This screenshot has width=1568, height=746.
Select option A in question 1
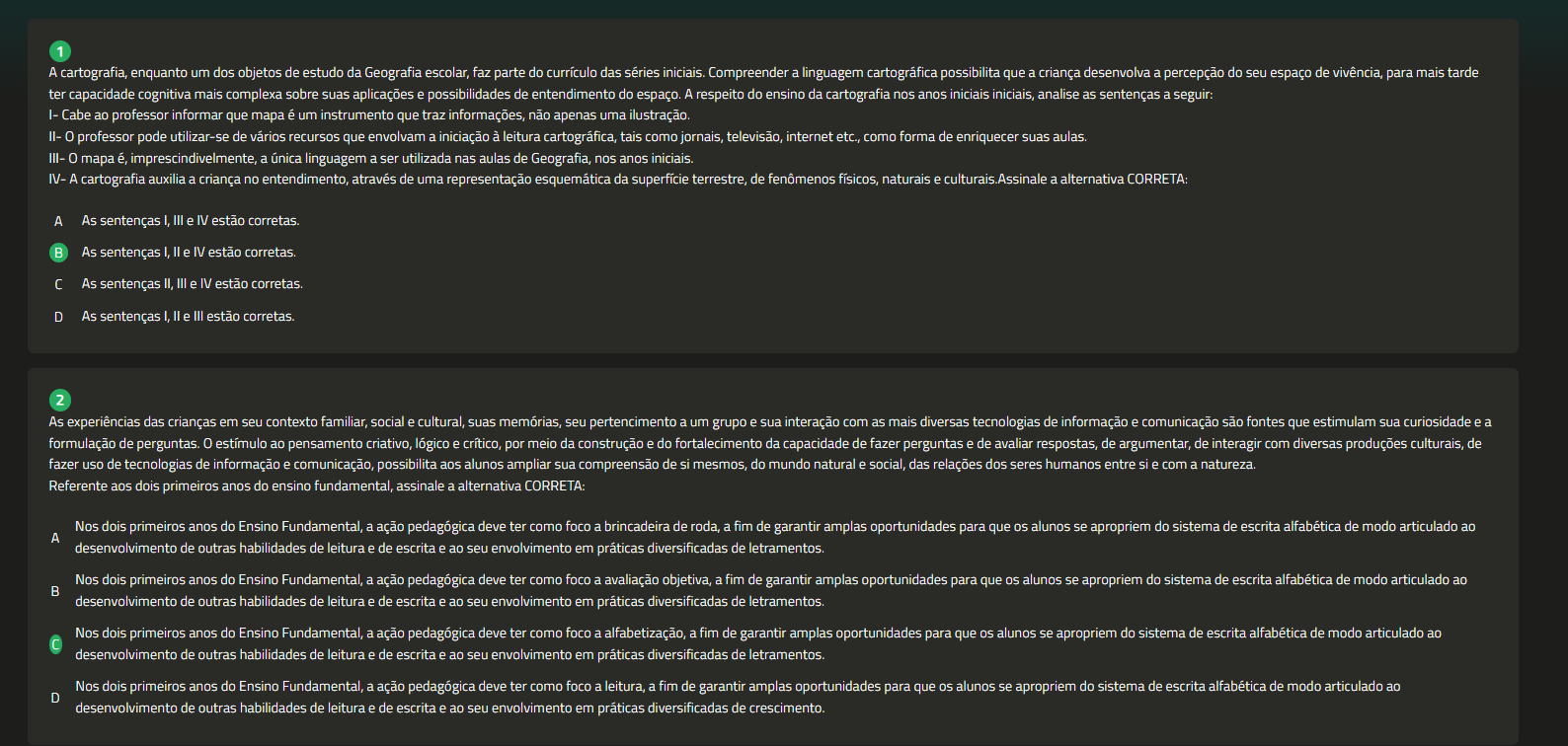(x=58, y=221)
